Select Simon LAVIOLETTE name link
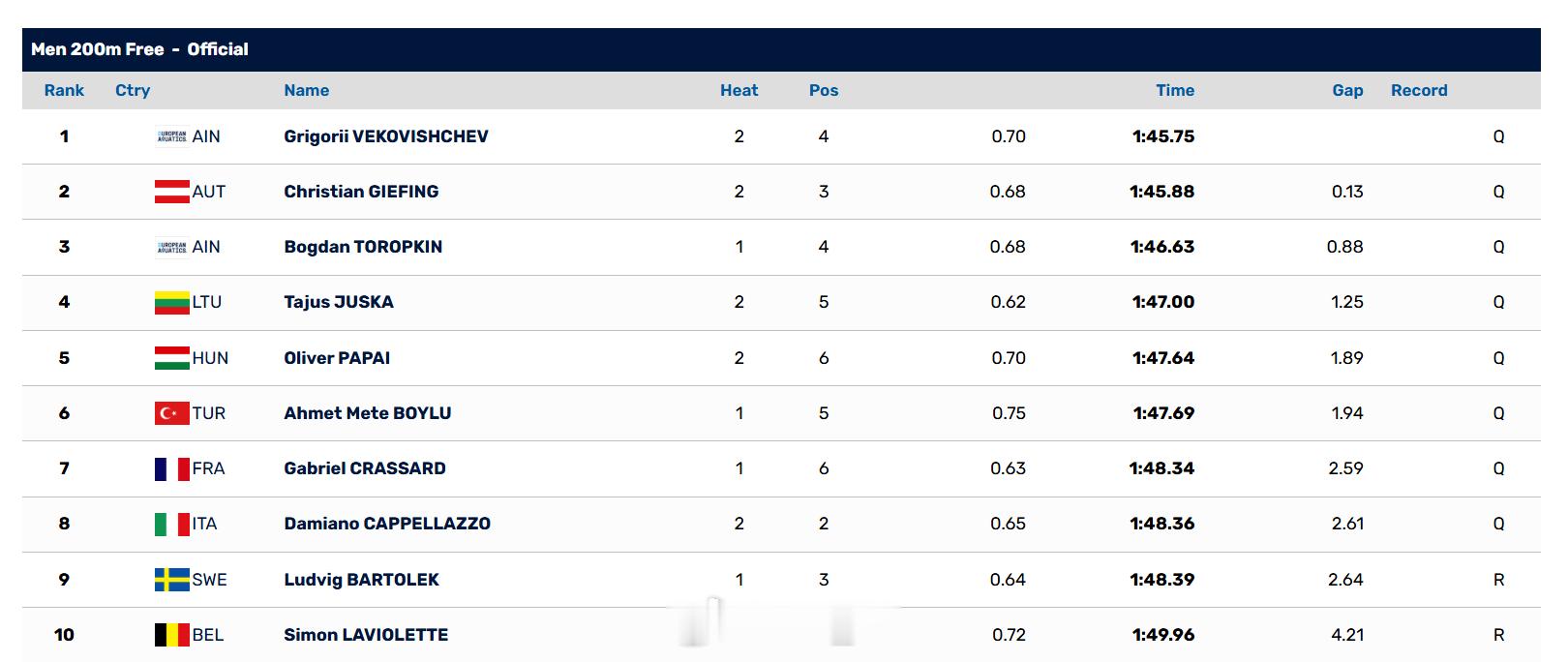 click(366, 635)
